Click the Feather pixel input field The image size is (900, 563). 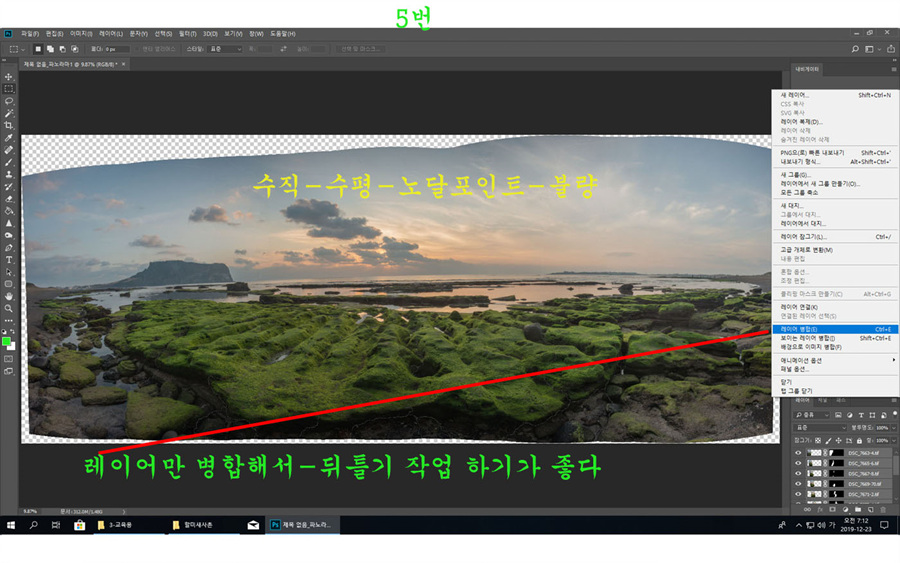coord(117,49)
